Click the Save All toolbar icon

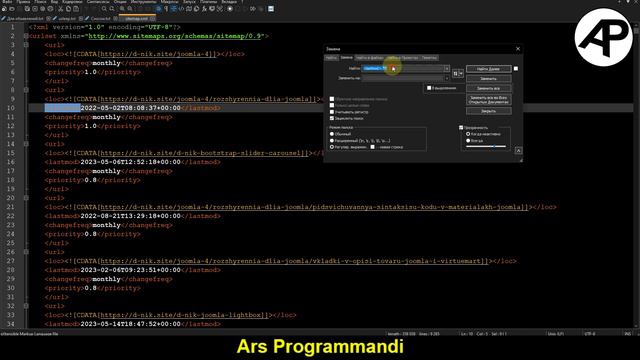(x=27, y=9)
